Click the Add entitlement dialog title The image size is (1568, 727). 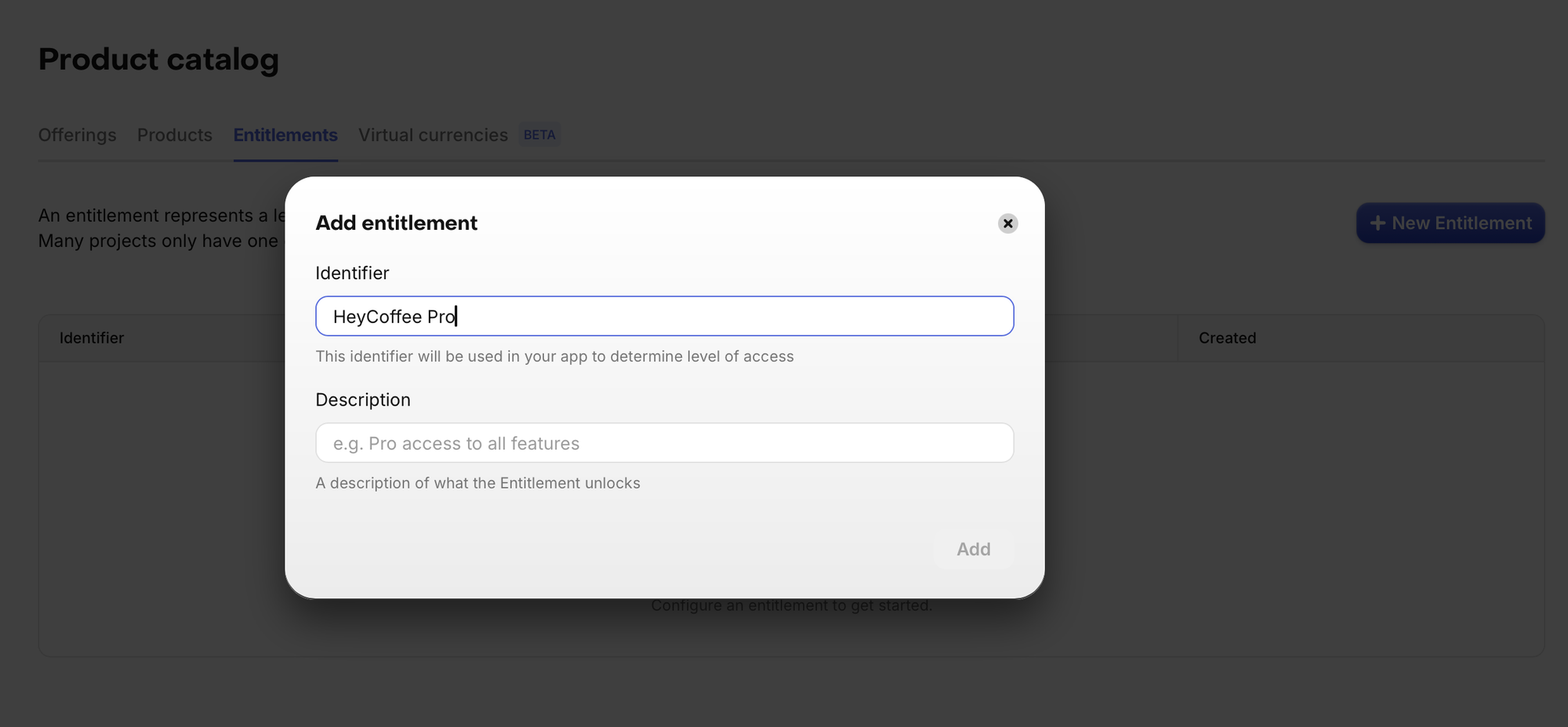point(396,224)
